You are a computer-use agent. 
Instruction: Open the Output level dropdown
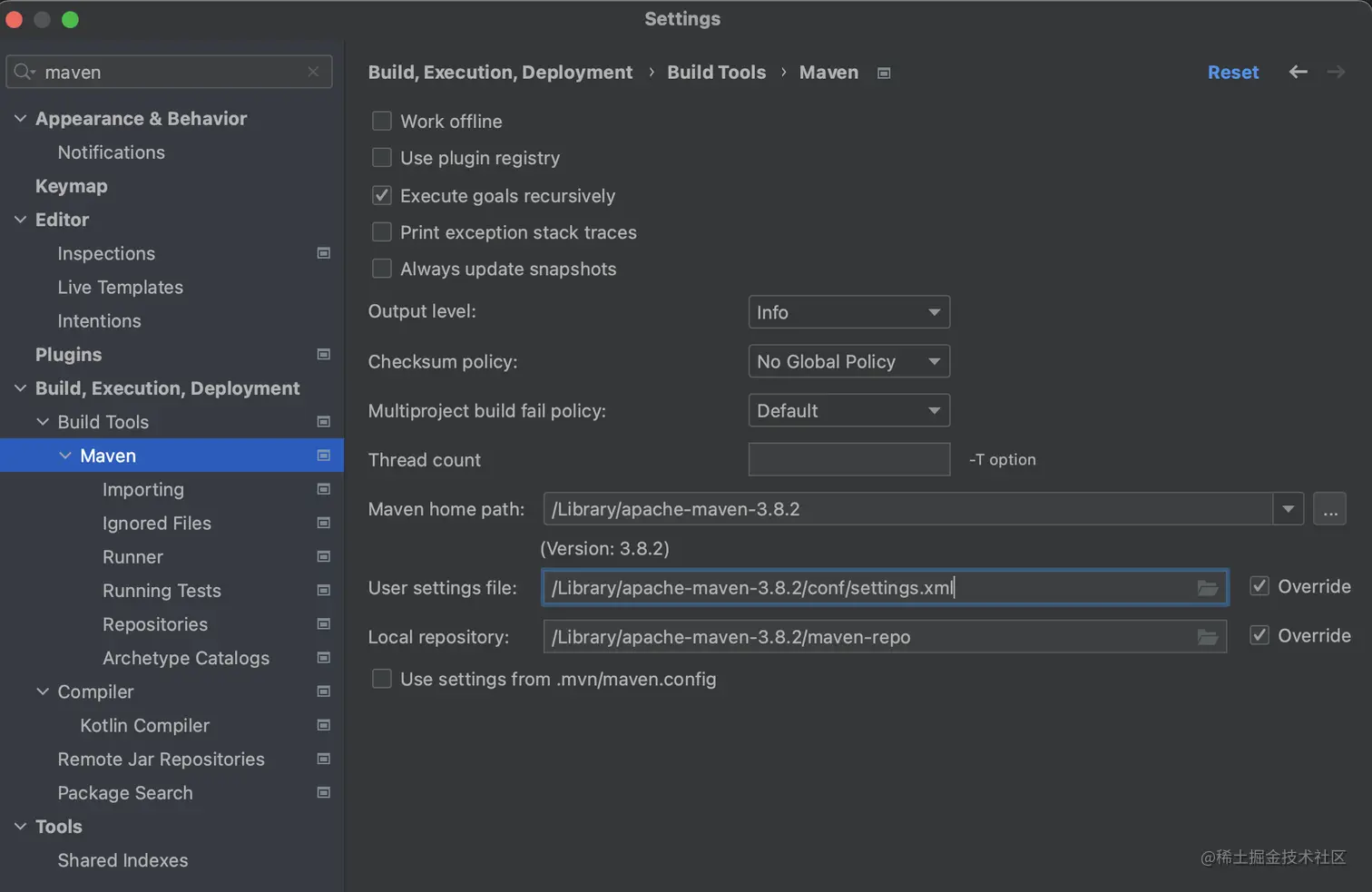click(848, 312)
